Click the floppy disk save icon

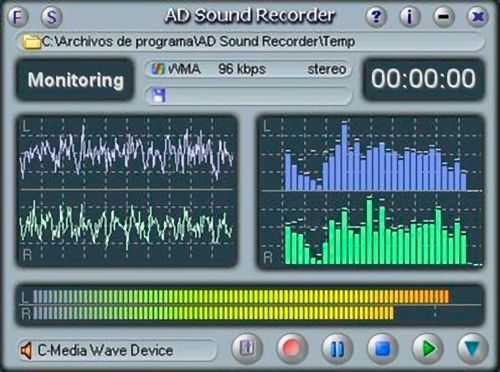(159, 96)
